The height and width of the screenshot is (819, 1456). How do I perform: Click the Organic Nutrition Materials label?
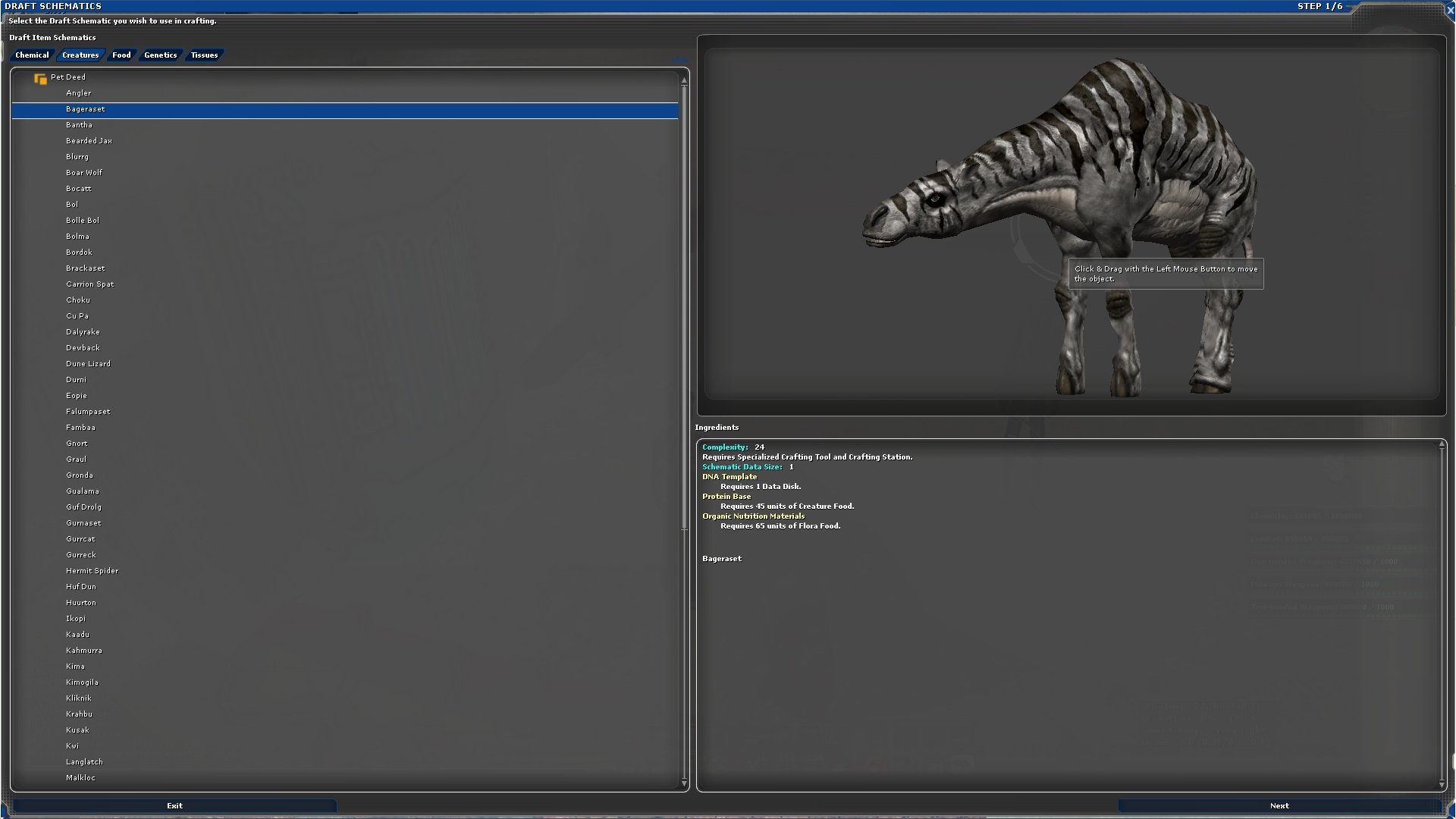coord(753,516)
